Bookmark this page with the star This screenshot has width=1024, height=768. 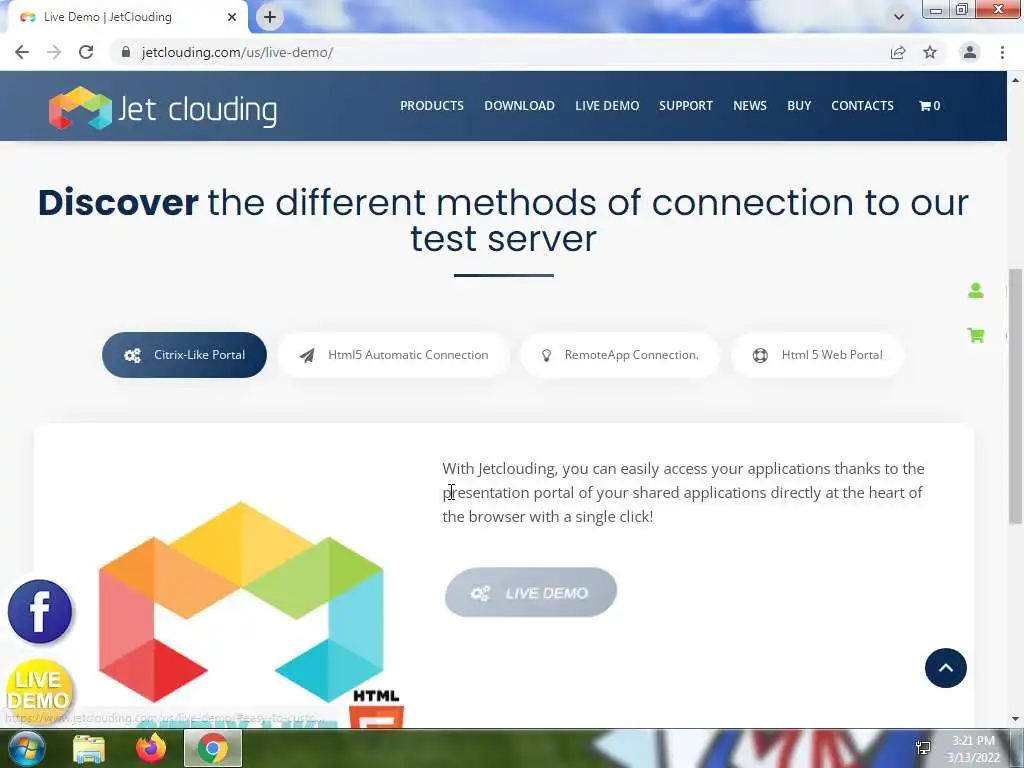(x=930, y=52)
